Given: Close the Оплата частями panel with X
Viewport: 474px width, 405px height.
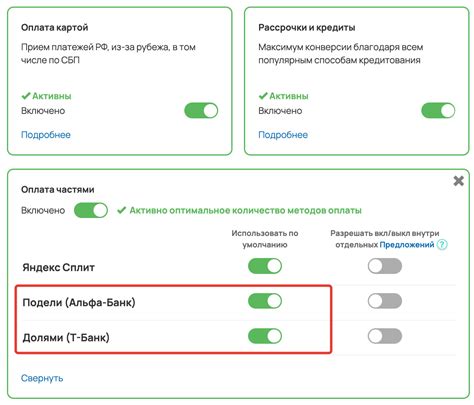Looking at the screenshot, I should click(x=459, y=181).
